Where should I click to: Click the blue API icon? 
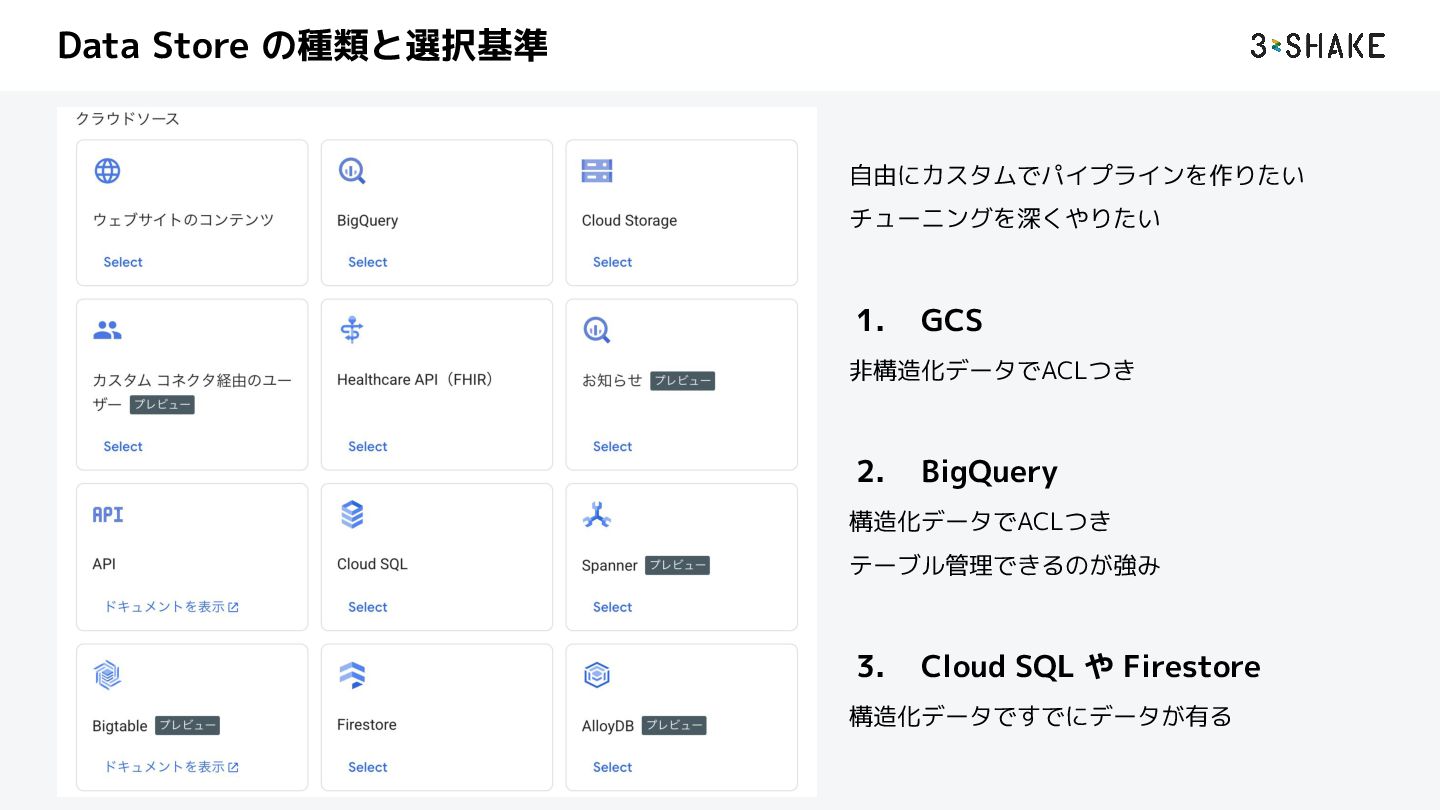coord(108,515)
